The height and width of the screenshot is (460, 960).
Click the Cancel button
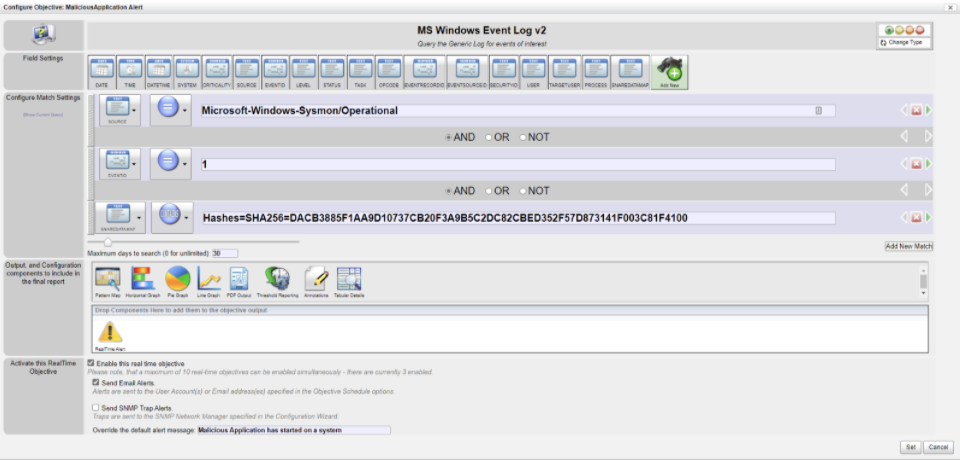[x=936, y=447]
